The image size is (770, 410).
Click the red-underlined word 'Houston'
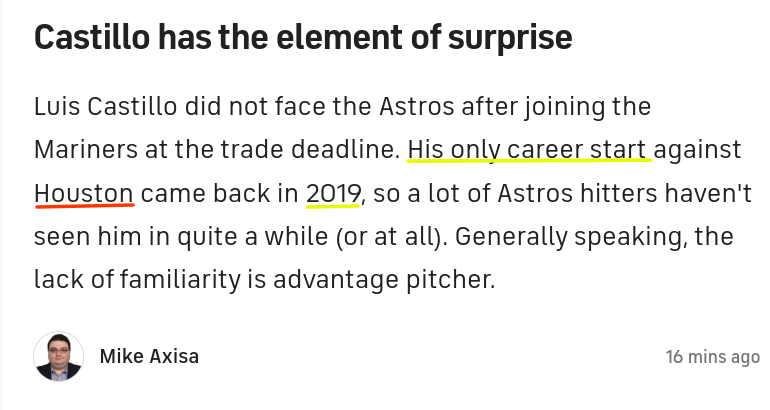pyautogui.click(x=84, y=193)
